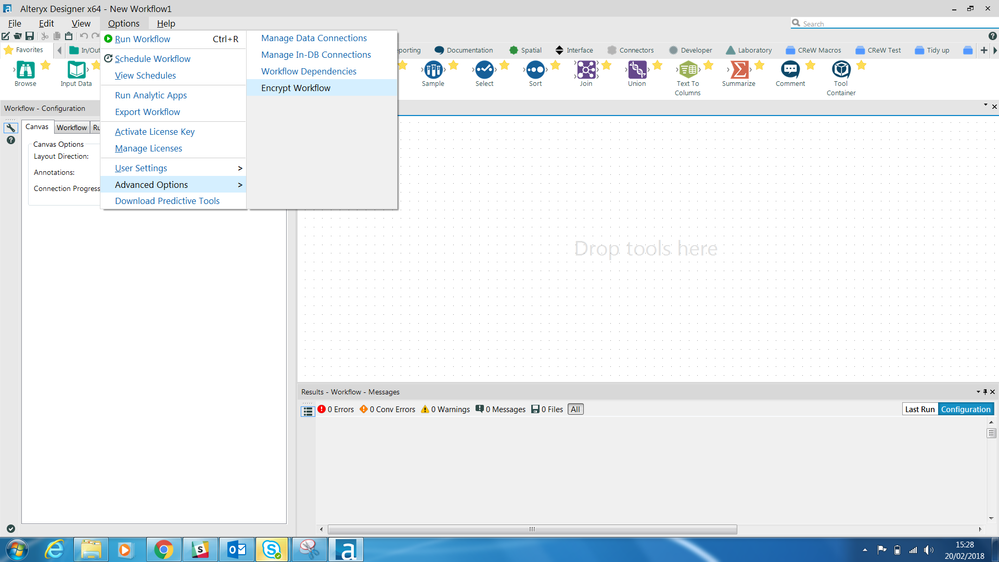Image resolution: width=999 pixels, height=562 pixels.
Task: Select the Browse tool icon
Action: pos(25,69)
